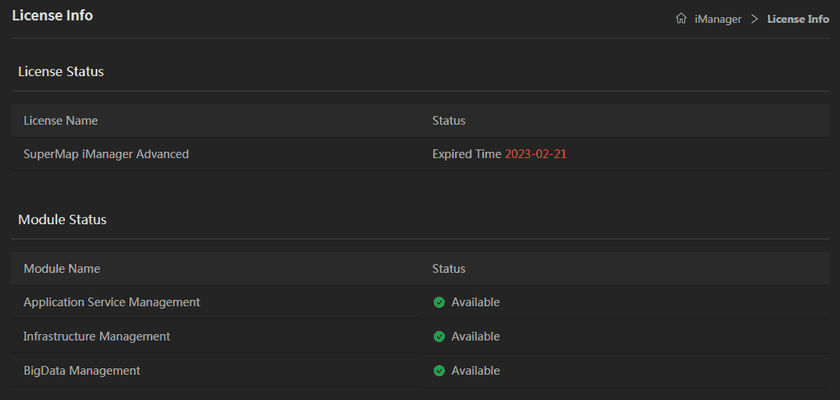Click the Available text for Infrastructure Management
The height and width of the screenshot is (400, 840).
[476, 336]
